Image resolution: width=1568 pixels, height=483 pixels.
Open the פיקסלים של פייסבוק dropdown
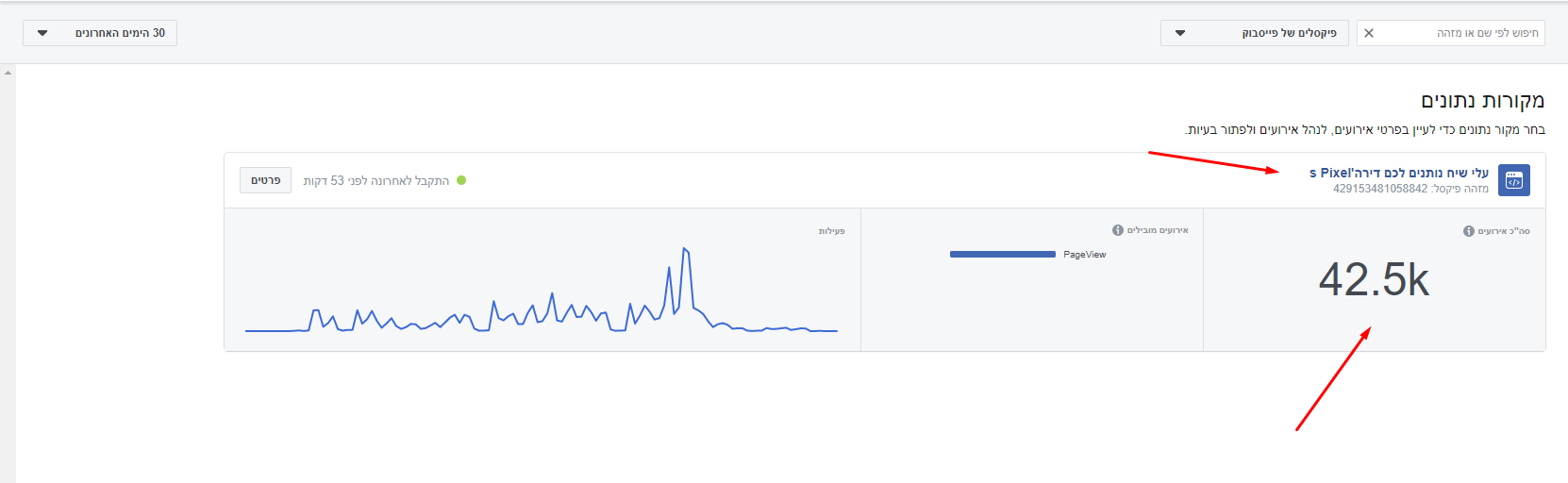tap(1254, 33)
